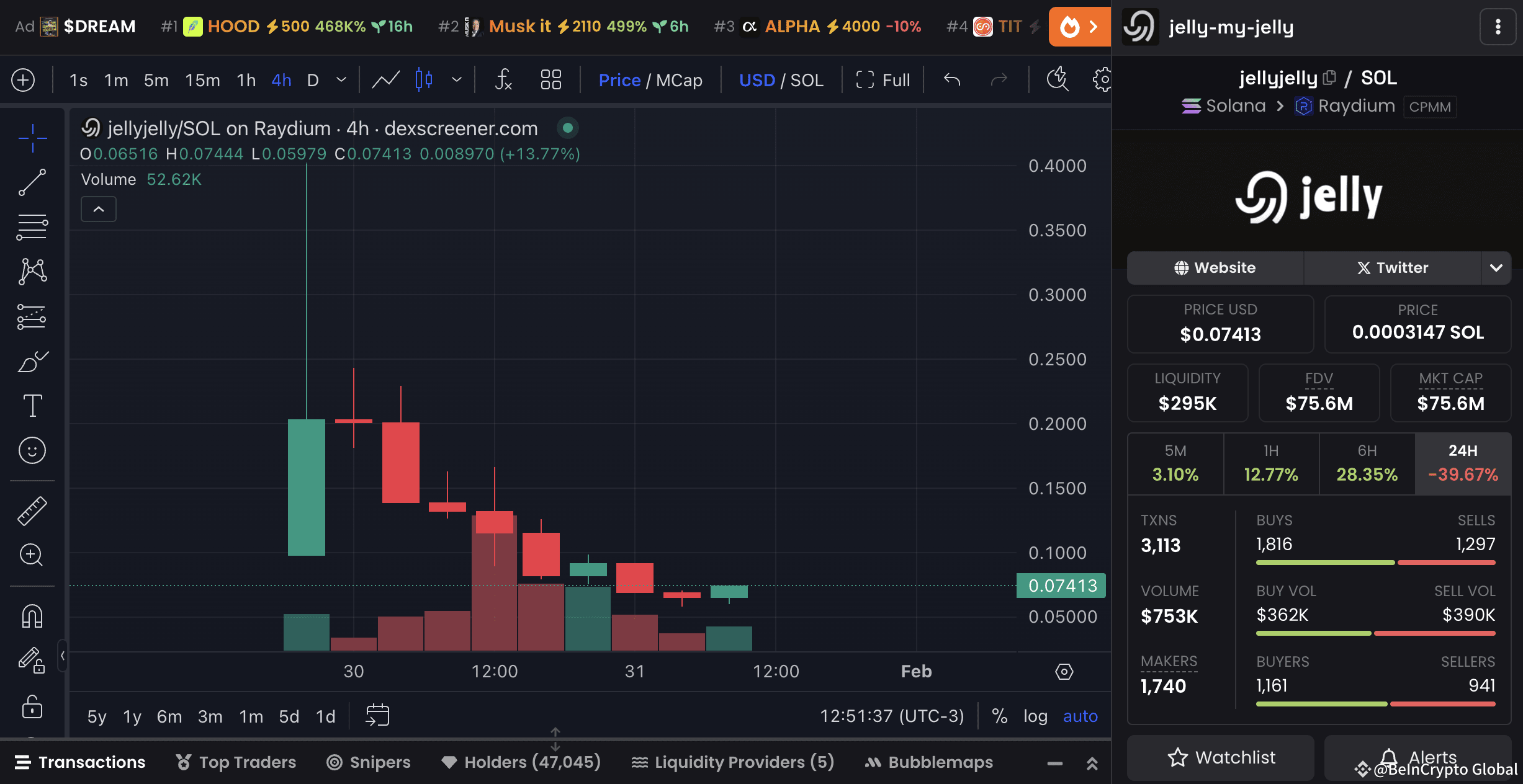The height and width of the screenshot is (784, 1523).
Task: Select the ruler measurement tool
Action: click(x=31, y=510)
